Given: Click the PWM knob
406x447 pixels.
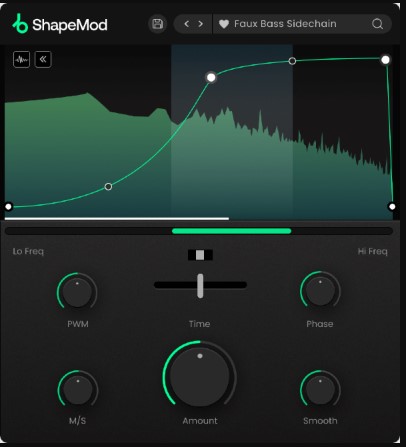Looking at the screenshot, I should tap(77, 292).
